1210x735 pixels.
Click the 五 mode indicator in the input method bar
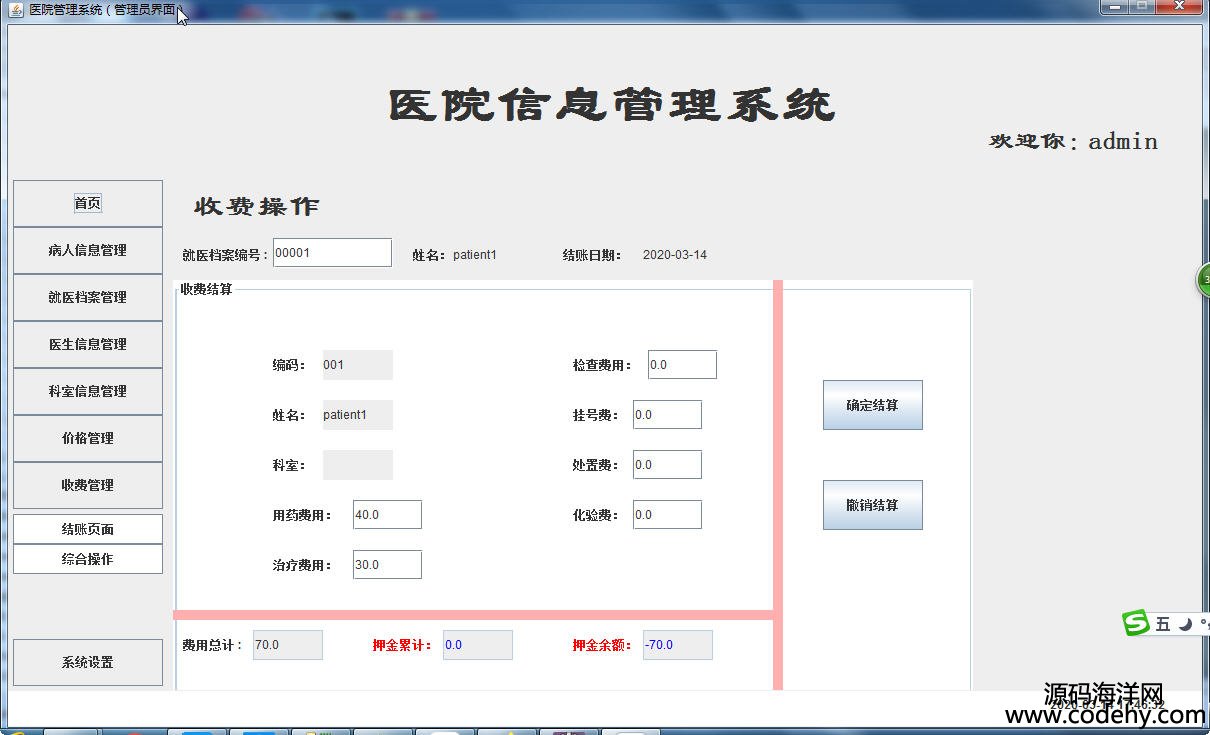[x=1162, y=624]
